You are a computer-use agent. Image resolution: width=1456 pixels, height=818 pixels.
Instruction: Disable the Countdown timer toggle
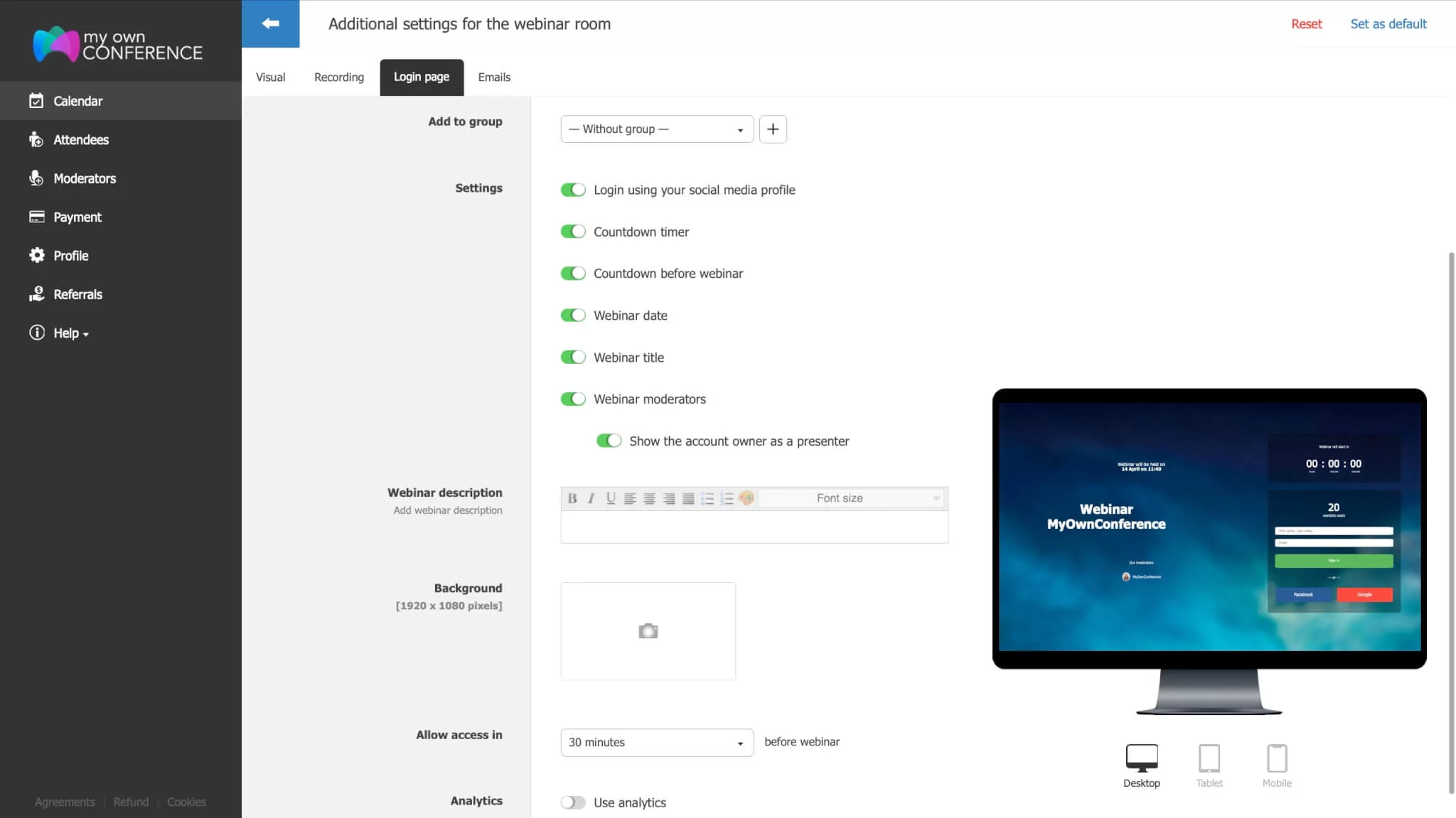pyautogui.click(x=572, y=231)
